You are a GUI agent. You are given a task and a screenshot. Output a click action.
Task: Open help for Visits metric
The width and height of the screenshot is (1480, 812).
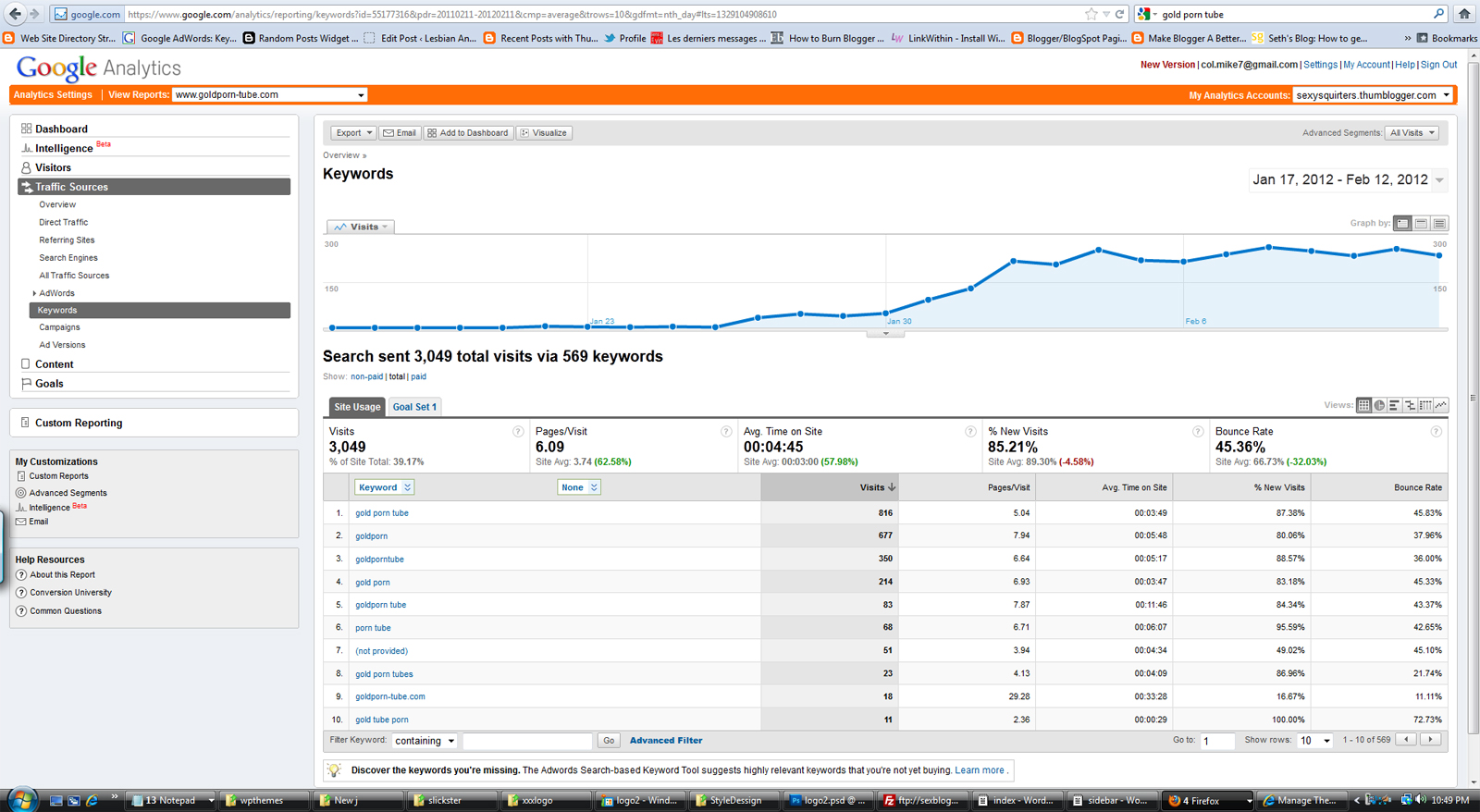518,432
